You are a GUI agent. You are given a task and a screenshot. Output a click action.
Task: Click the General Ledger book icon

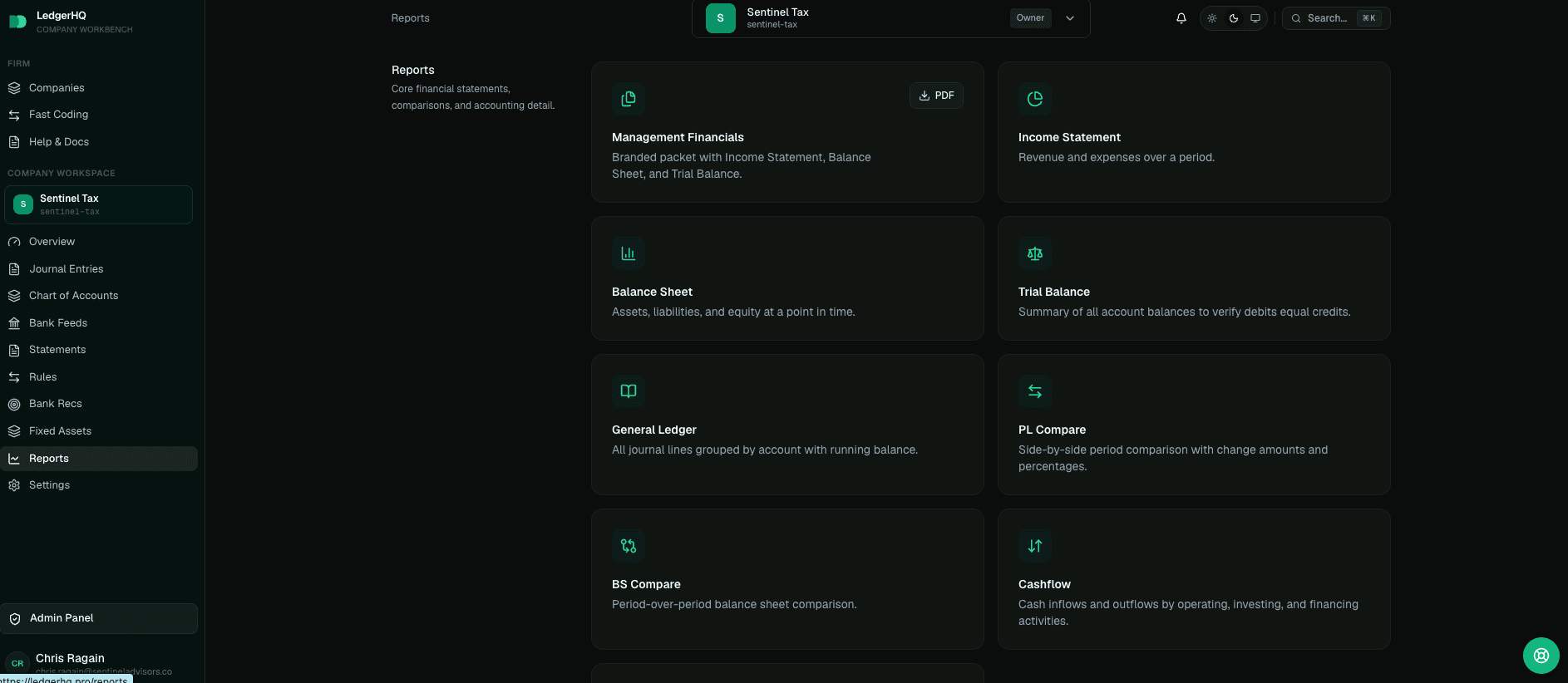click(629, 391)
